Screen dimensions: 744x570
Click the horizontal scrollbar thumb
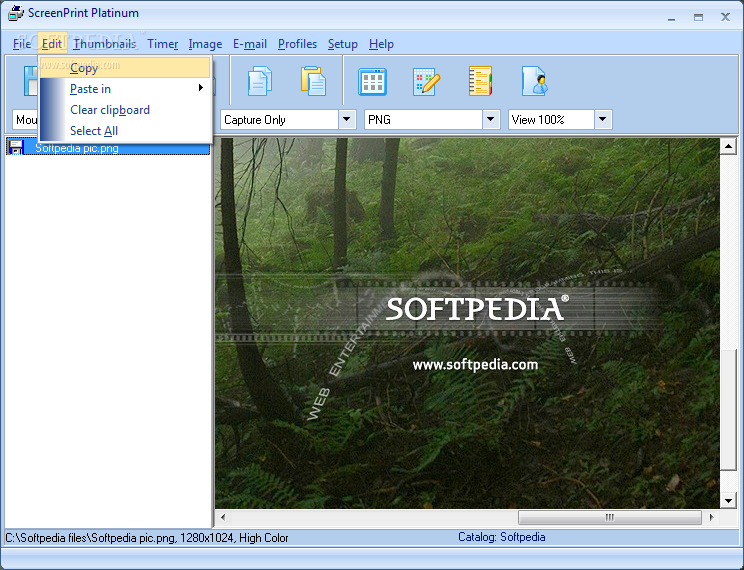pyautogui.click(x=610, y=517)
